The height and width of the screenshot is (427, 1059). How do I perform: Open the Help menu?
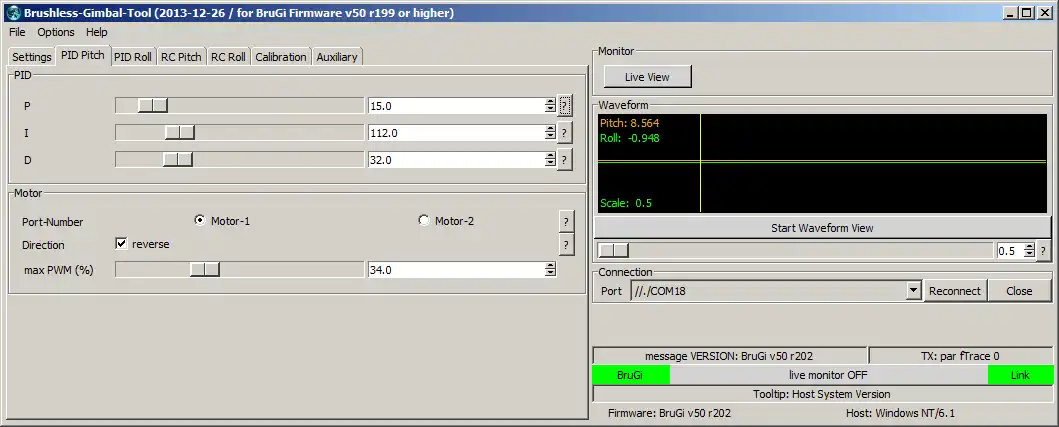pyautogui.click(x=97, y=32)
